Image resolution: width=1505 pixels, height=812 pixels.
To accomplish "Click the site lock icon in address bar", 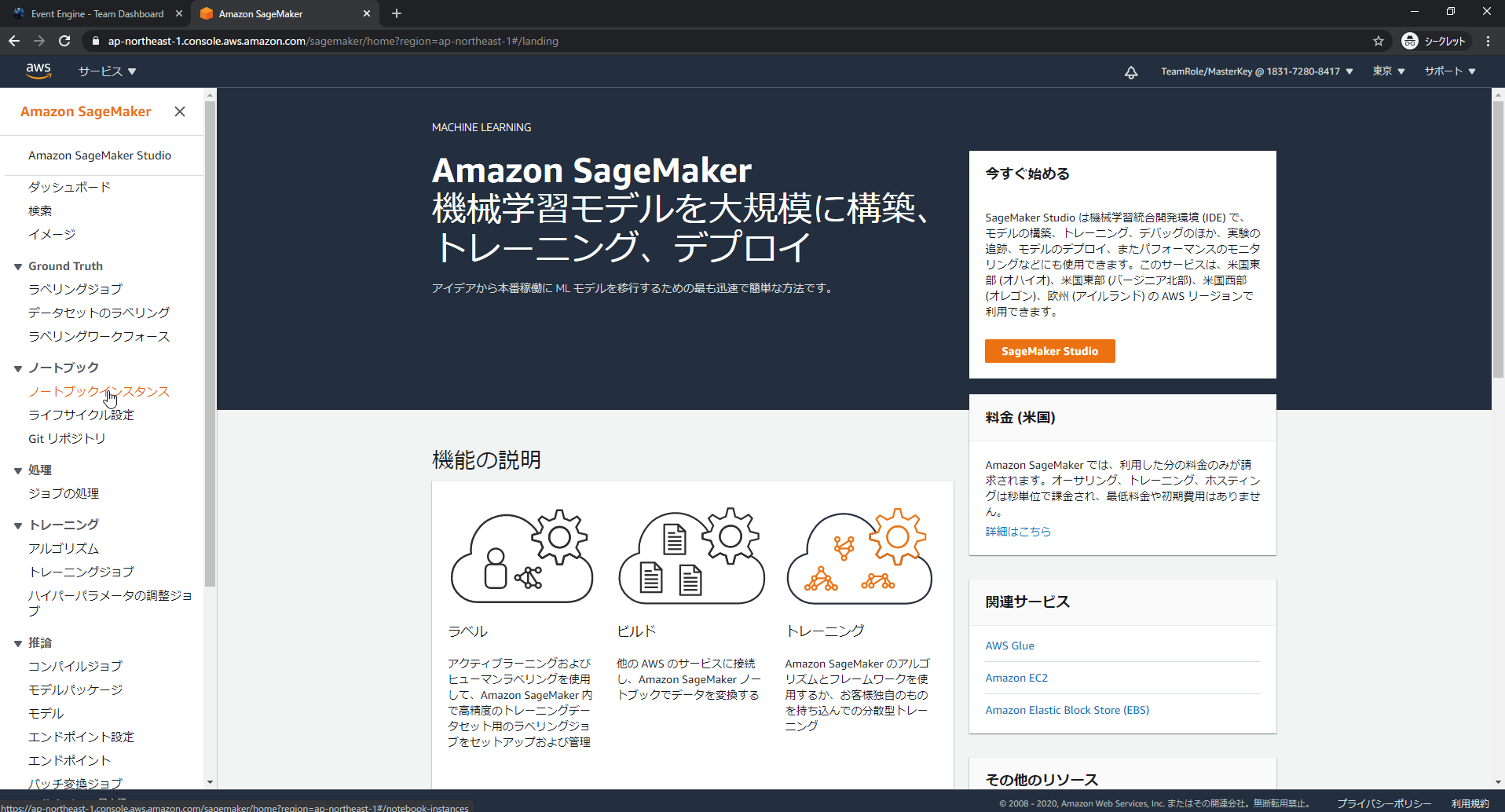I will coord(96,41).
